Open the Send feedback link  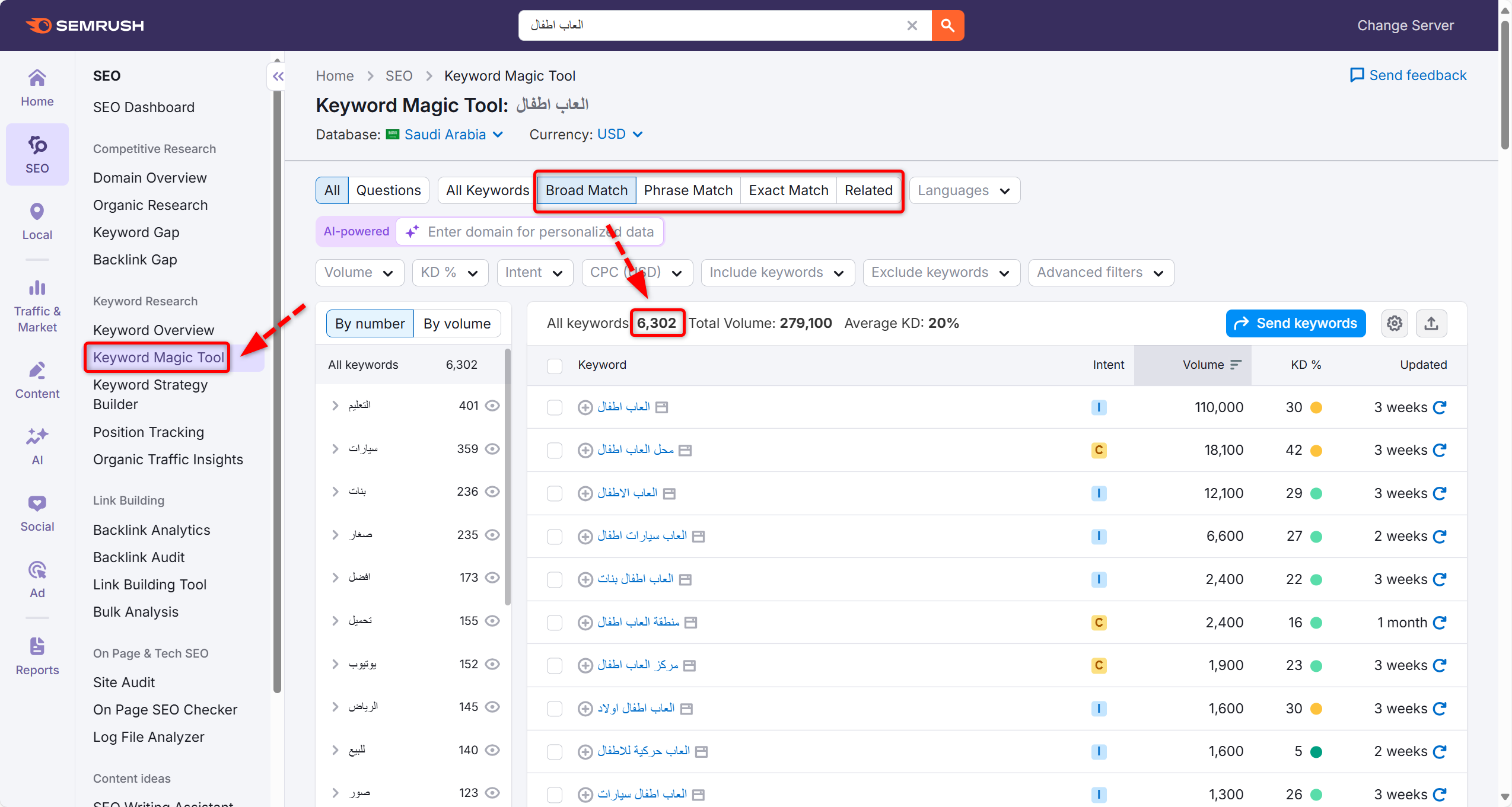pos(1408,75)
